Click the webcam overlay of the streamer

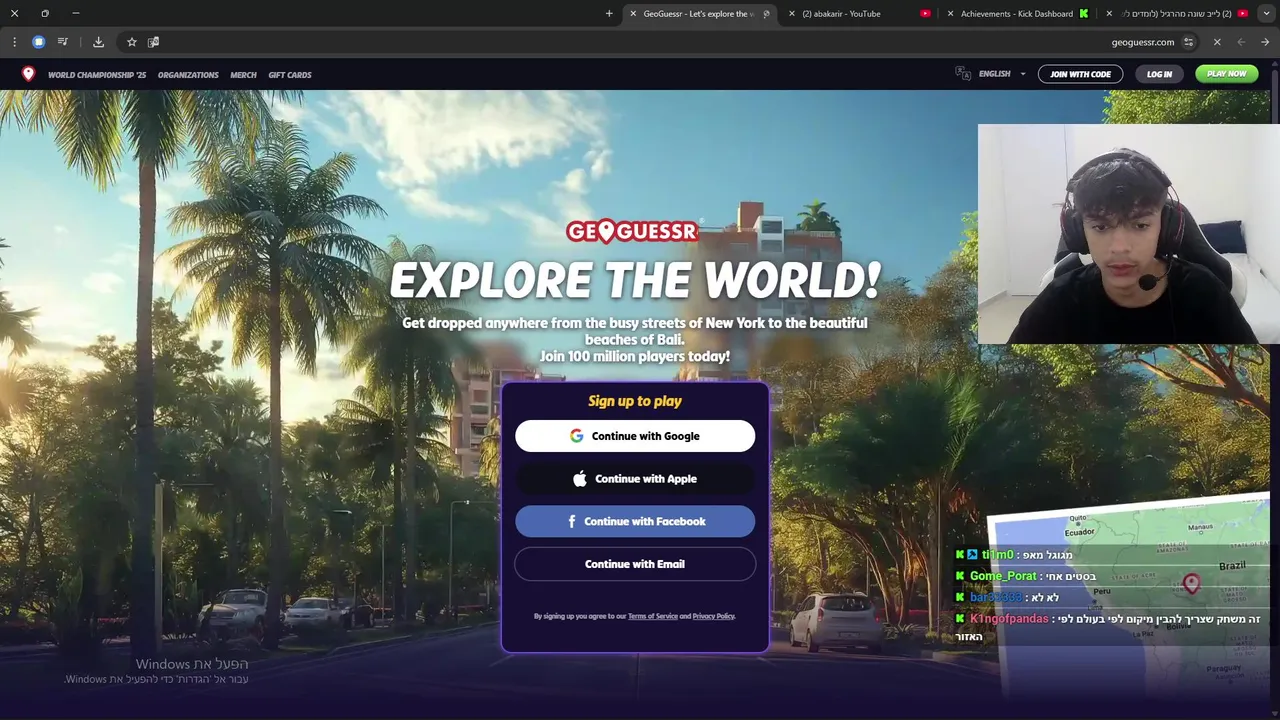point(1129,234)
